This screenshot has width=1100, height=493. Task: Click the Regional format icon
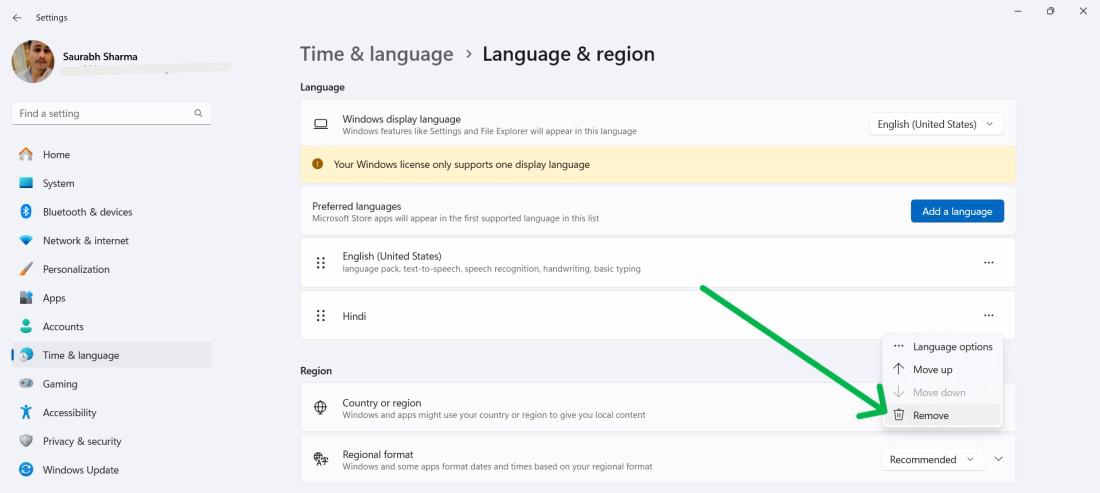(321, 459)
